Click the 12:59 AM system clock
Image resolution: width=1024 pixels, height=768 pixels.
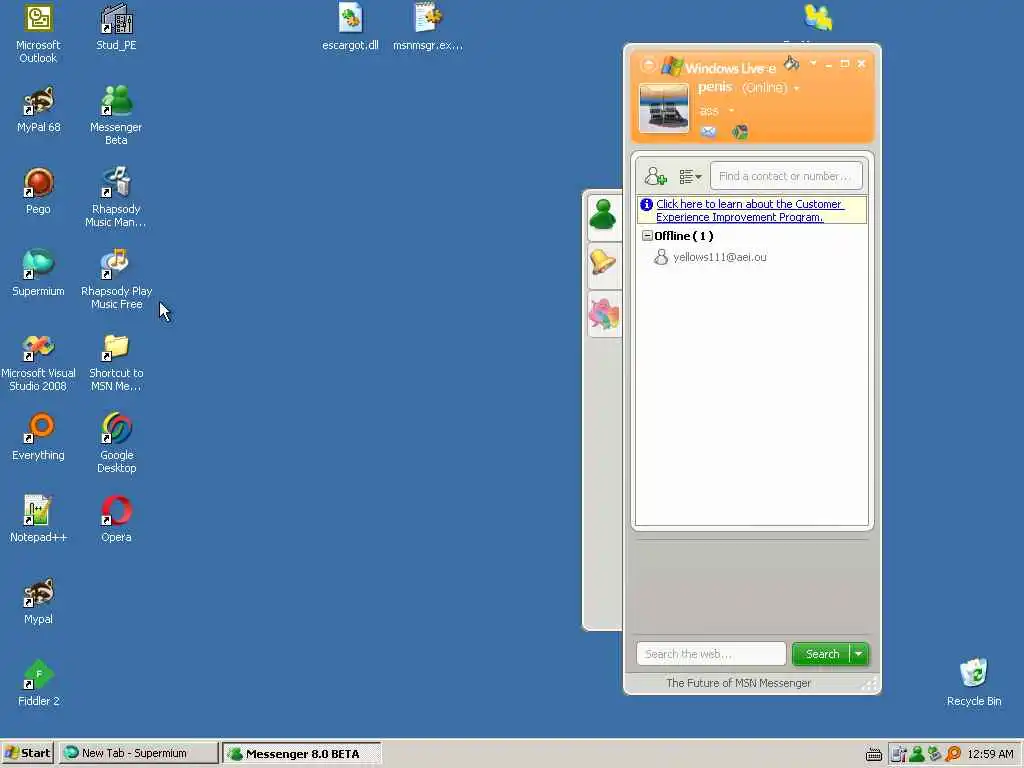(x=990, y=754)
